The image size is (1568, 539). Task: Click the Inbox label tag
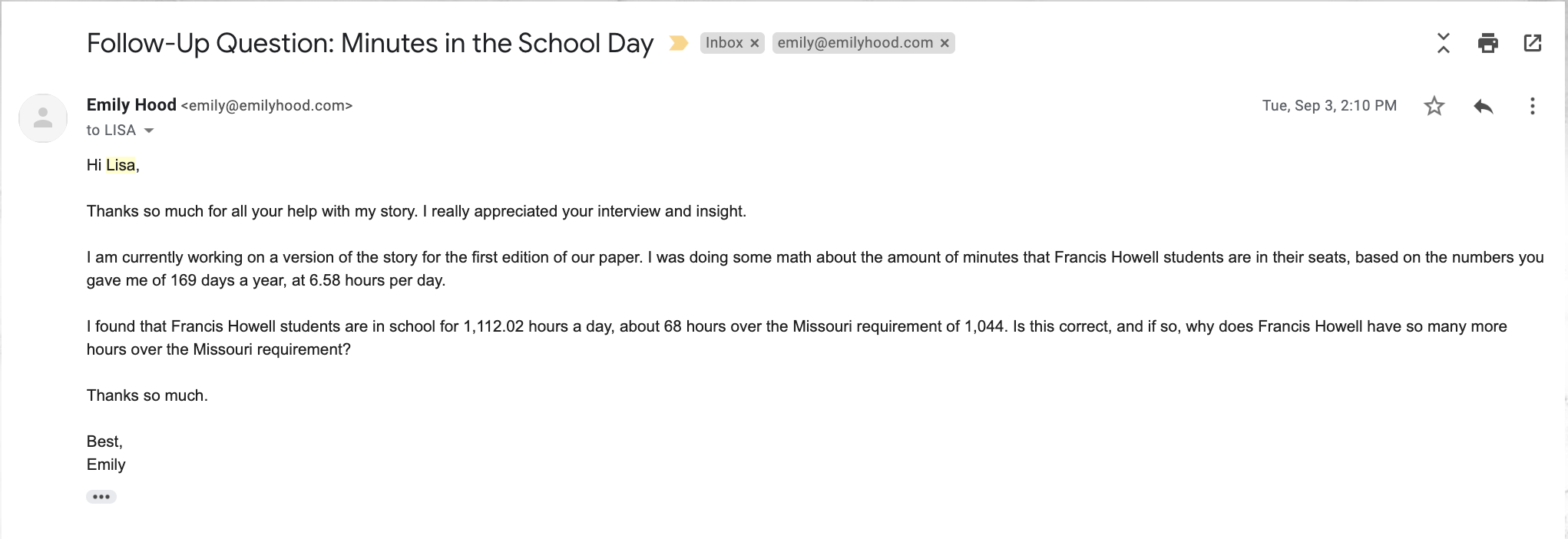pos(724,43)
